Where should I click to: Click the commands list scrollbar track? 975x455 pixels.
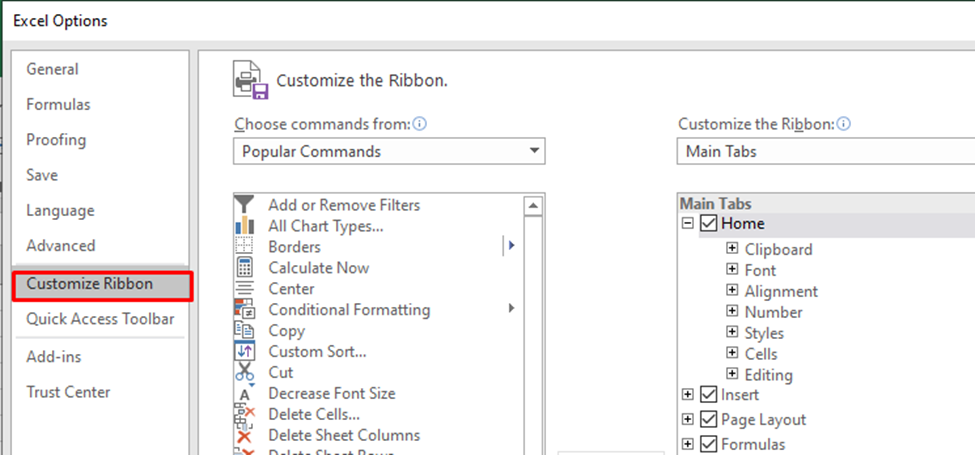coord(534,336)
